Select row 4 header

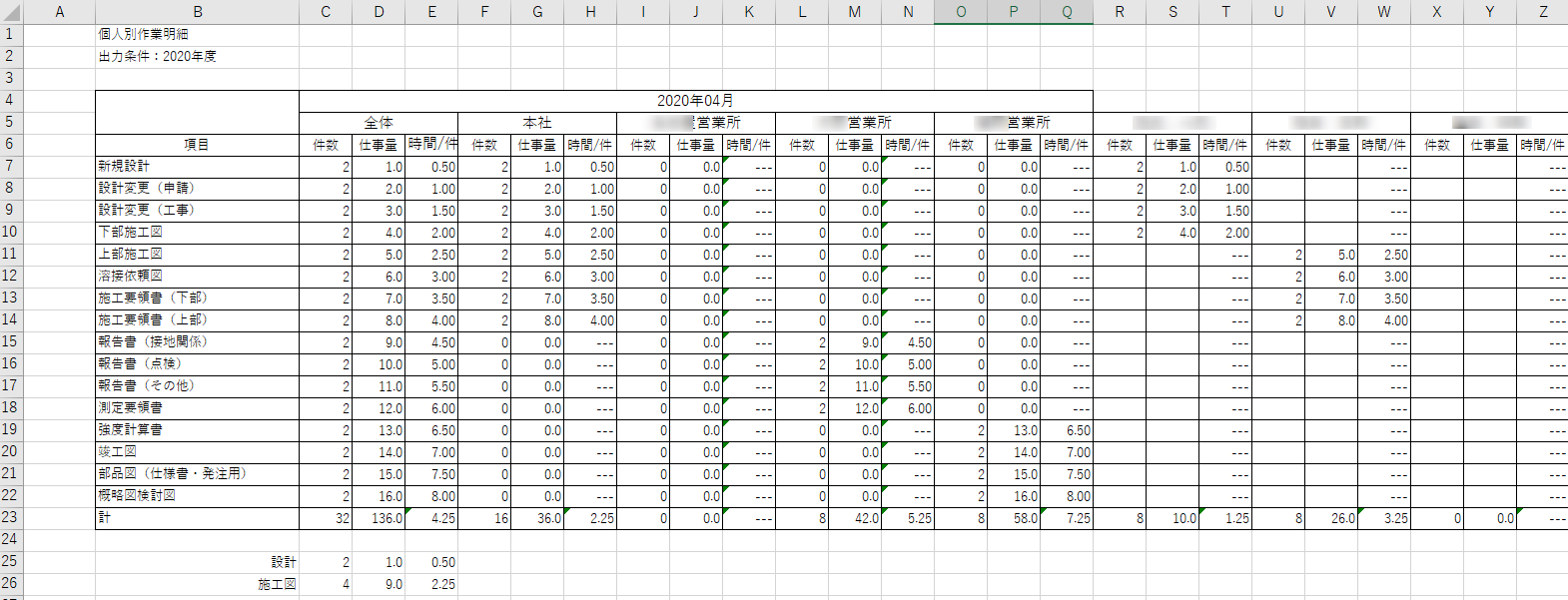coord(10,100)
